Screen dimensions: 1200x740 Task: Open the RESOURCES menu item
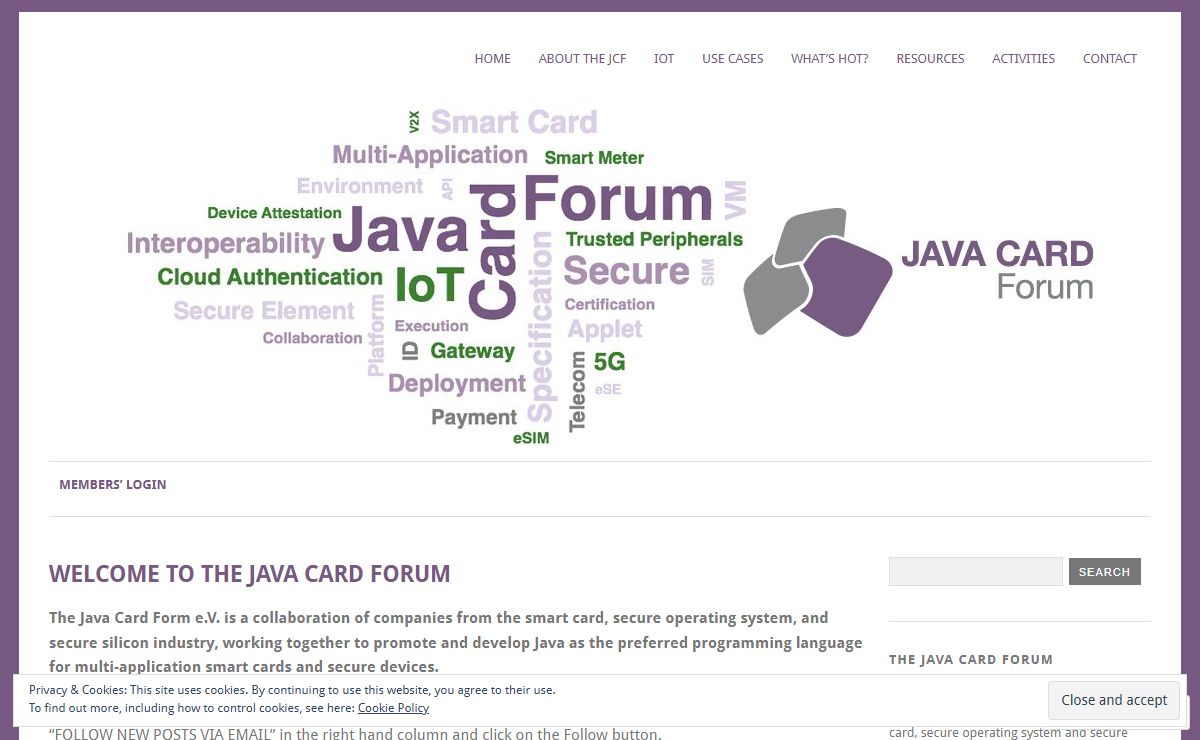pos(930,59)
